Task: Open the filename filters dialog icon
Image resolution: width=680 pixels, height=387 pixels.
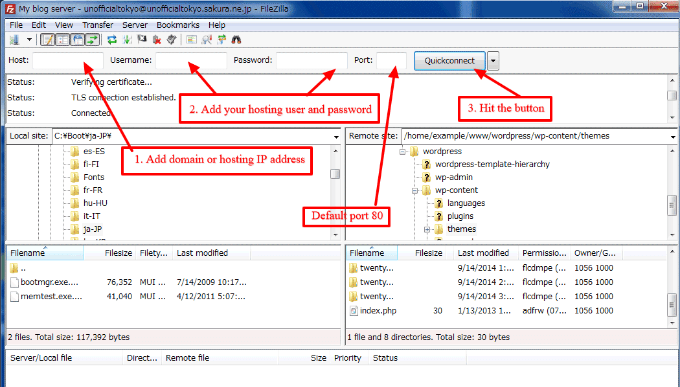Action: tap(191, 40)
